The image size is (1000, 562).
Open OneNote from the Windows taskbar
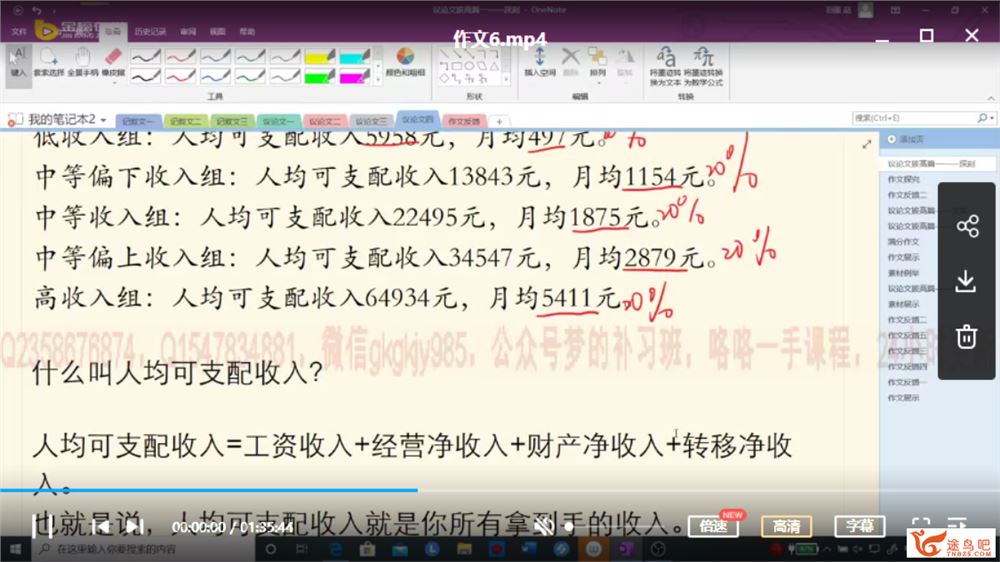(x=626, y=549)
